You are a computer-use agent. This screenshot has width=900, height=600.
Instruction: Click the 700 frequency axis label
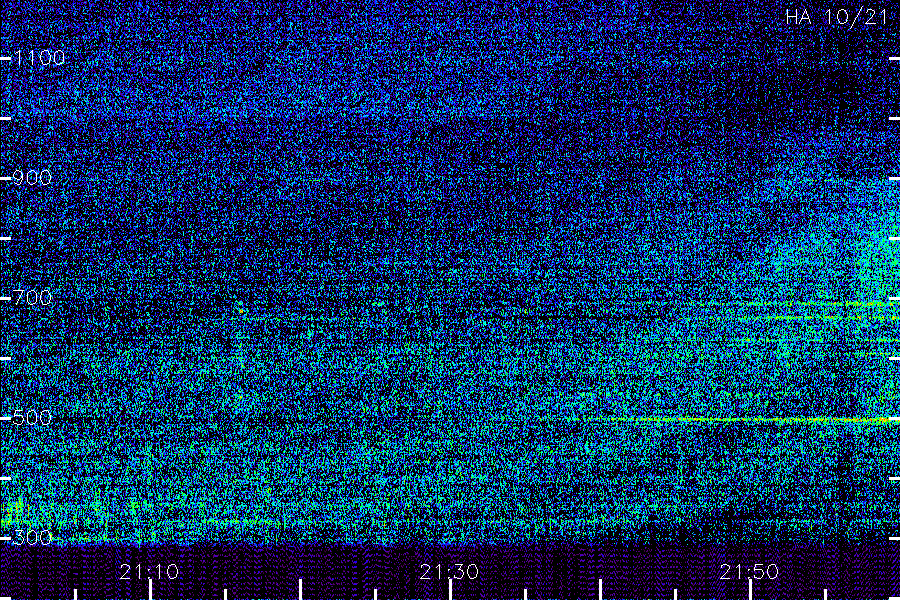tap(32, 297)
